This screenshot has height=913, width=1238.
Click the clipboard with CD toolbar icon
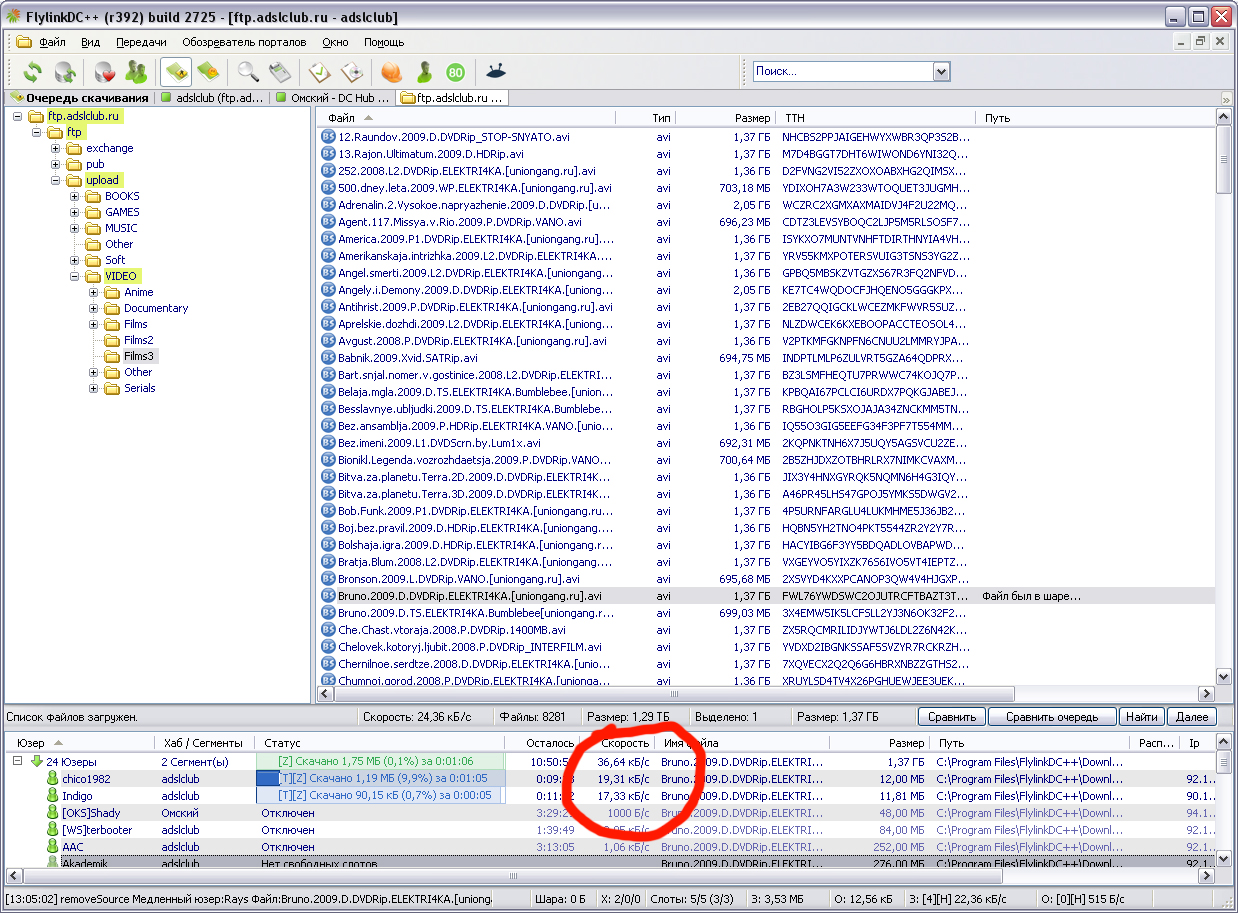coord(351,72)
